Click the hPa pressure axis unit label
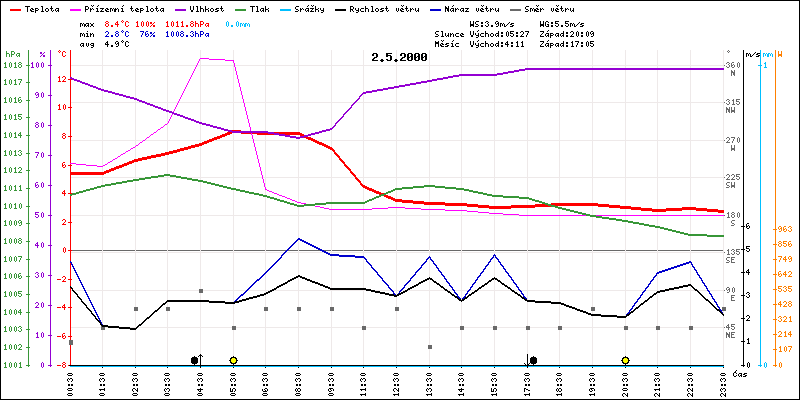Screen dimensions: 800x400 click(x=12, y=53)
